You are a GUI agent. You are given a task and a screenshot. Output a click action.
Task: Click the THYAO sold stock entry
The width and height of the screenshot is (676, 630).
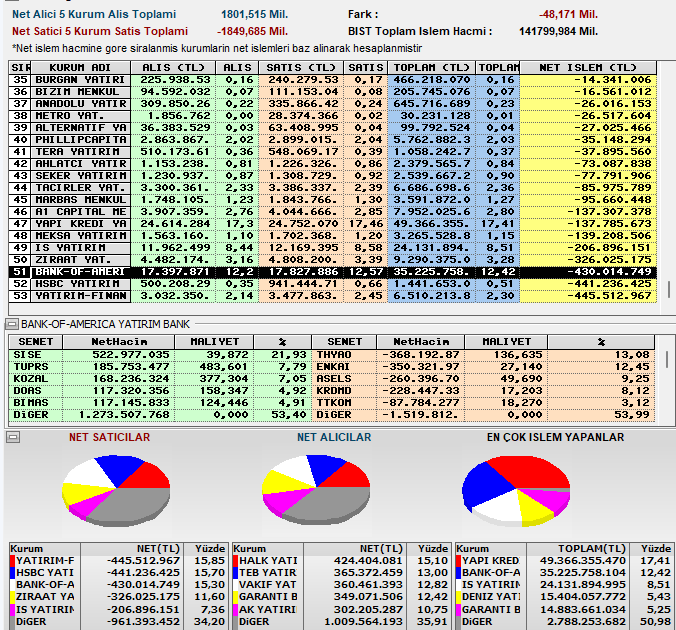tap(483, 355)
